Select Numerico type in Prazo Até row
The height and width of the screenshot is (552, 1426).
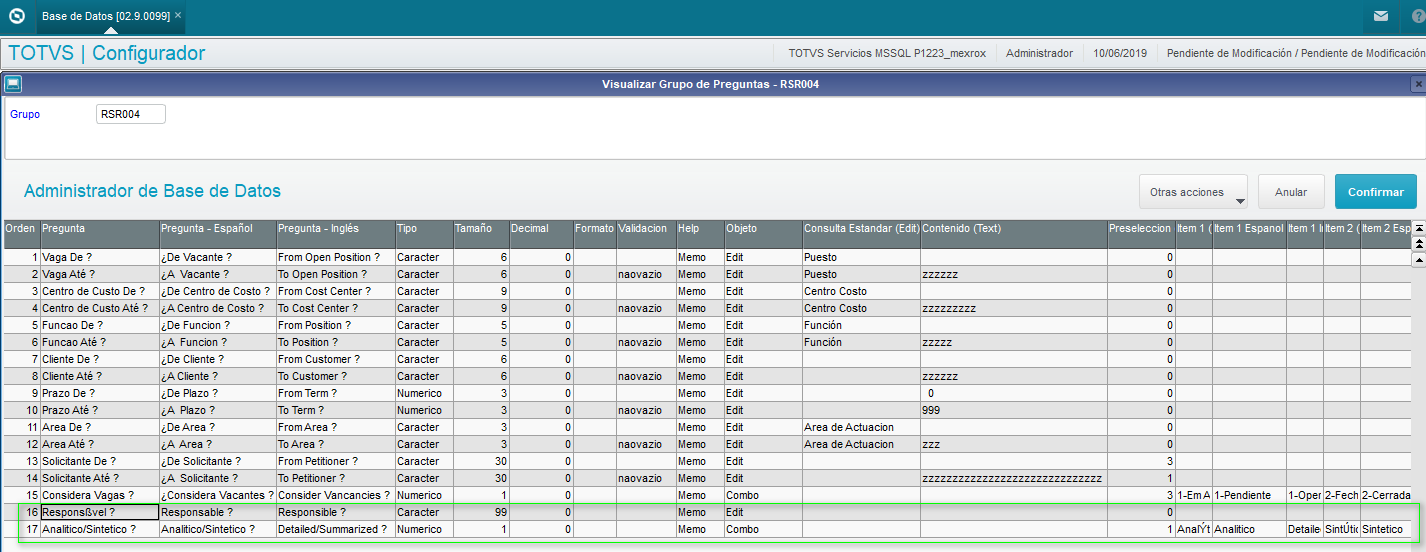point(423,410)
